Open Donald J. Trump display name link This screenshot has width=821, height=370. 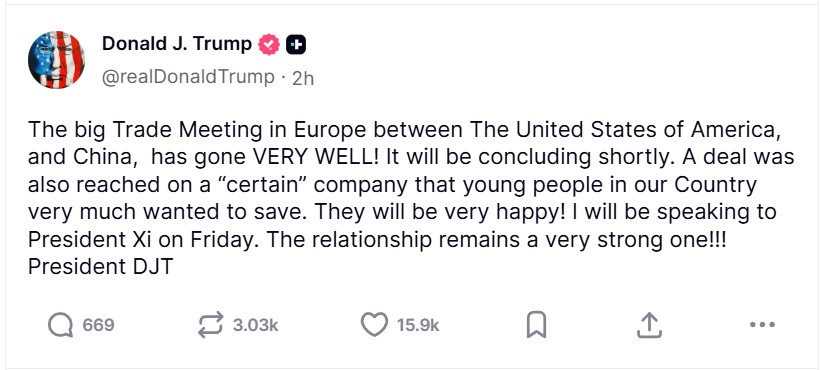[x=176, y=44]
